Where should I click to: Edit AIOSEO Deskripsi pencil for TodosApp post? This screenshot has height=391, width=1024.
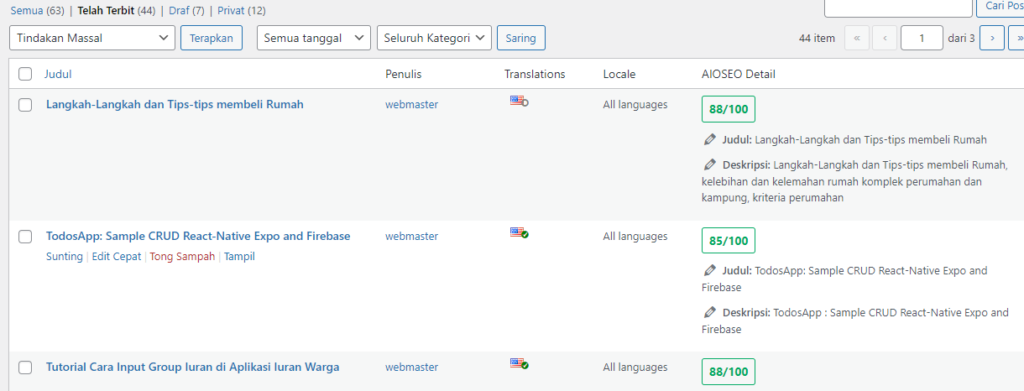[x=710, y=313]
